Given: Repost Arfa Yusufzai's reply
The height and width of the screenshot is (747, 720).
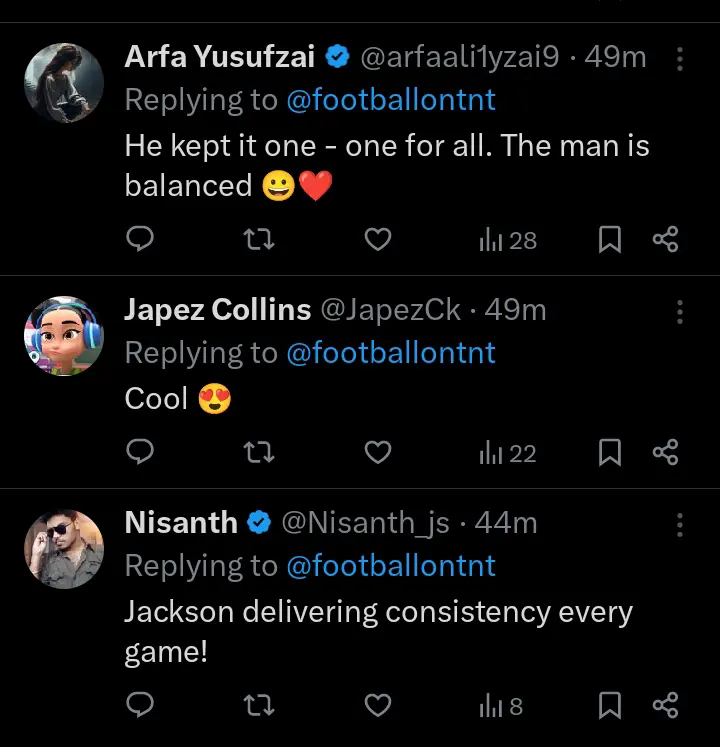Looking at the screenshot, I should pyautogui.click(x=259, y=240).
